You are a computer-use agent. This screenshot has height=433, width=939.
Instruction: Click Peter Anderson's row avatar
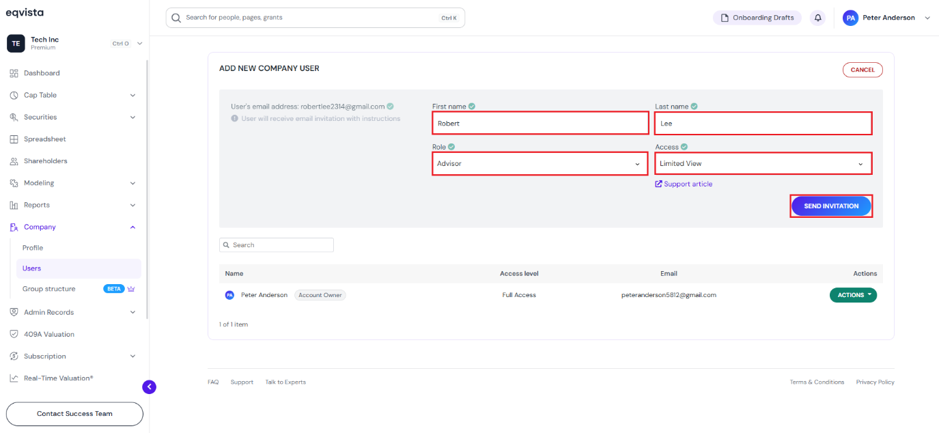pos(229,295)
